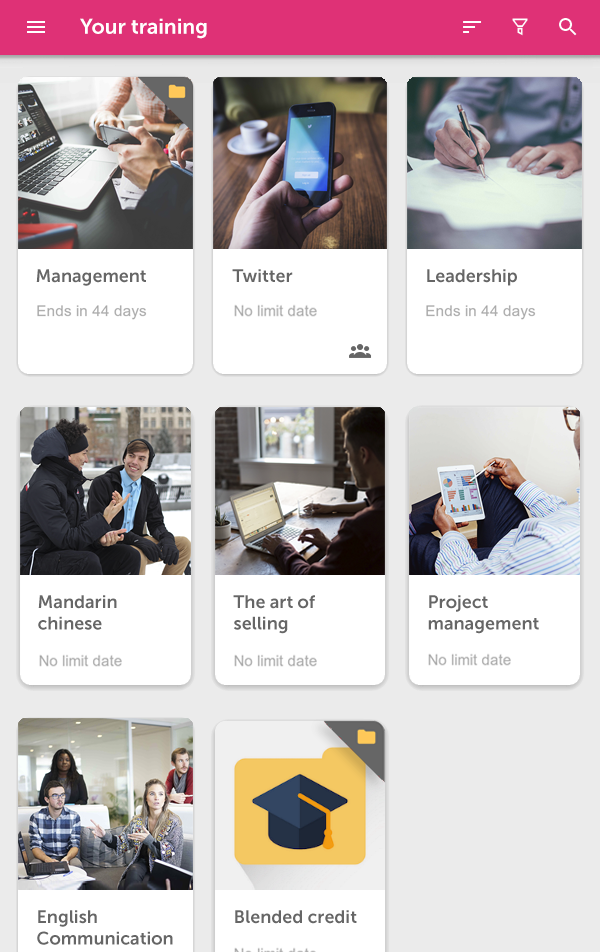Click the Twitter phone photo thumbnail
600x952 pixels.
click(300, 163)
